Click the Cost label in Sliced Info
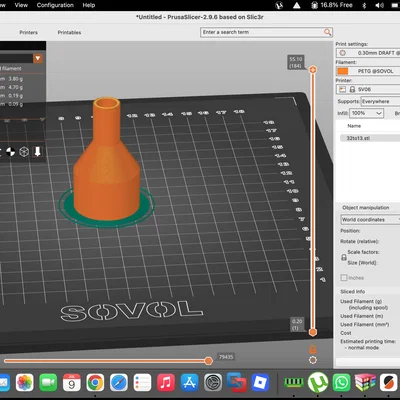The width and height of the screenshot is (400, 400). coord(346,333)
